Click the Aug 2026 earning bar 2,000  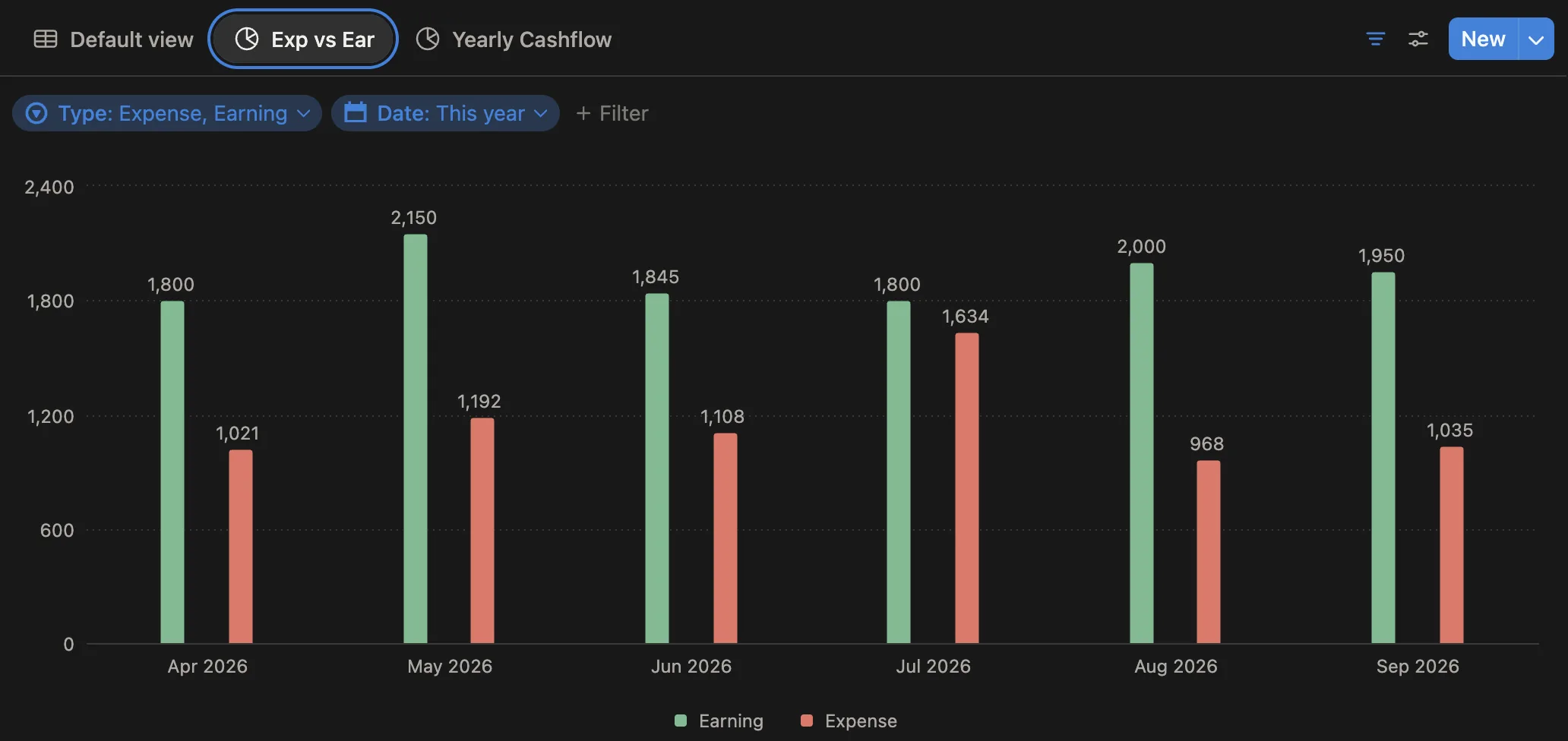pos(1142,453)
